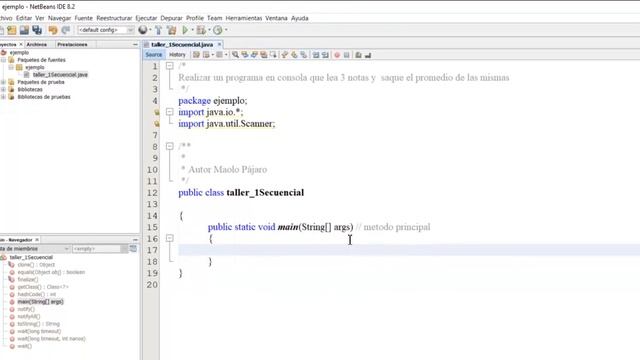
Task: Open the run project dropdown arrow
Action: (193, 30)
